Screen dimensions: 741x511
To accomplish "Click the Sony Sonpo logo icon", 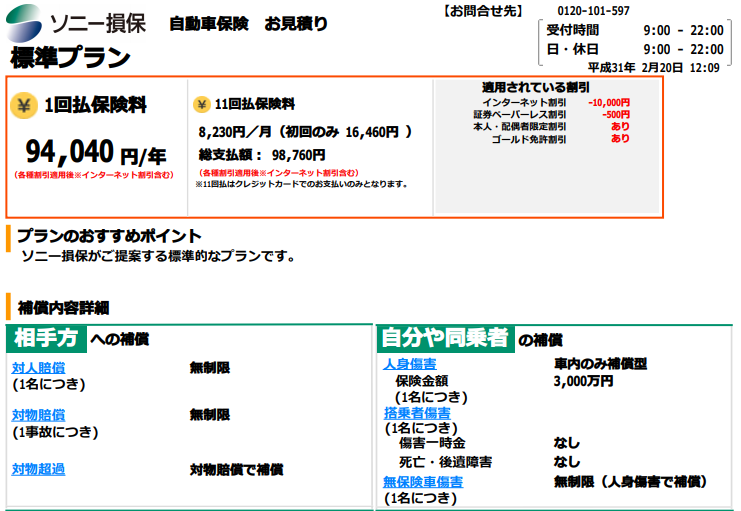I will (24, 23).
